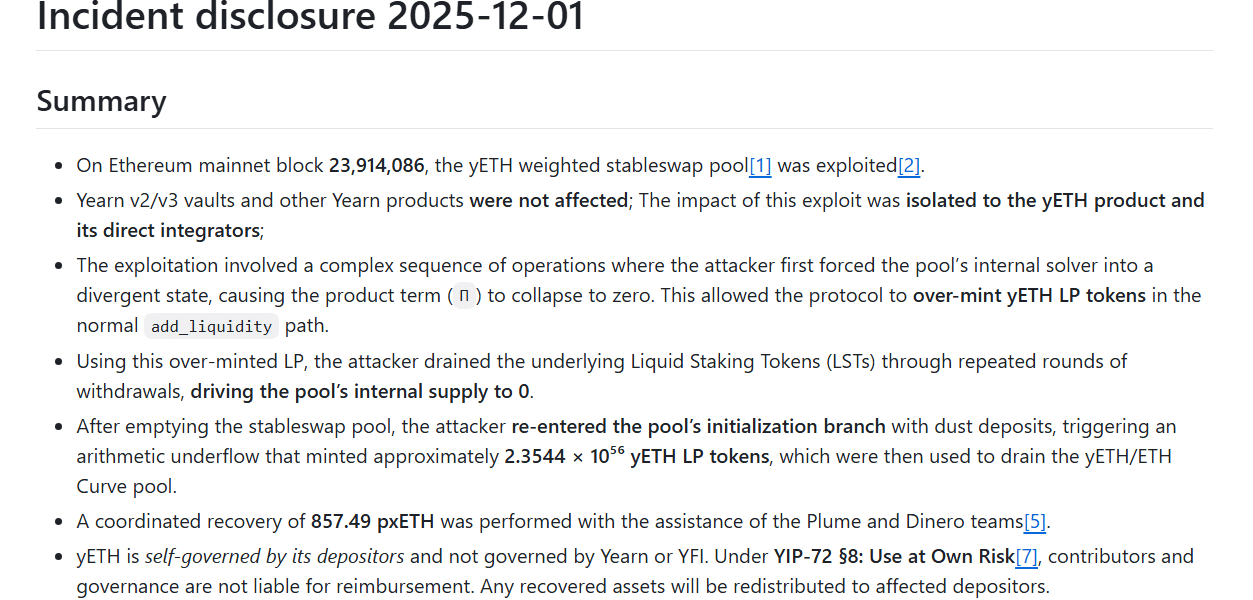Click the add_liquidity inline code snippet
Screen dimensions: 1253x600
[210, 327]
